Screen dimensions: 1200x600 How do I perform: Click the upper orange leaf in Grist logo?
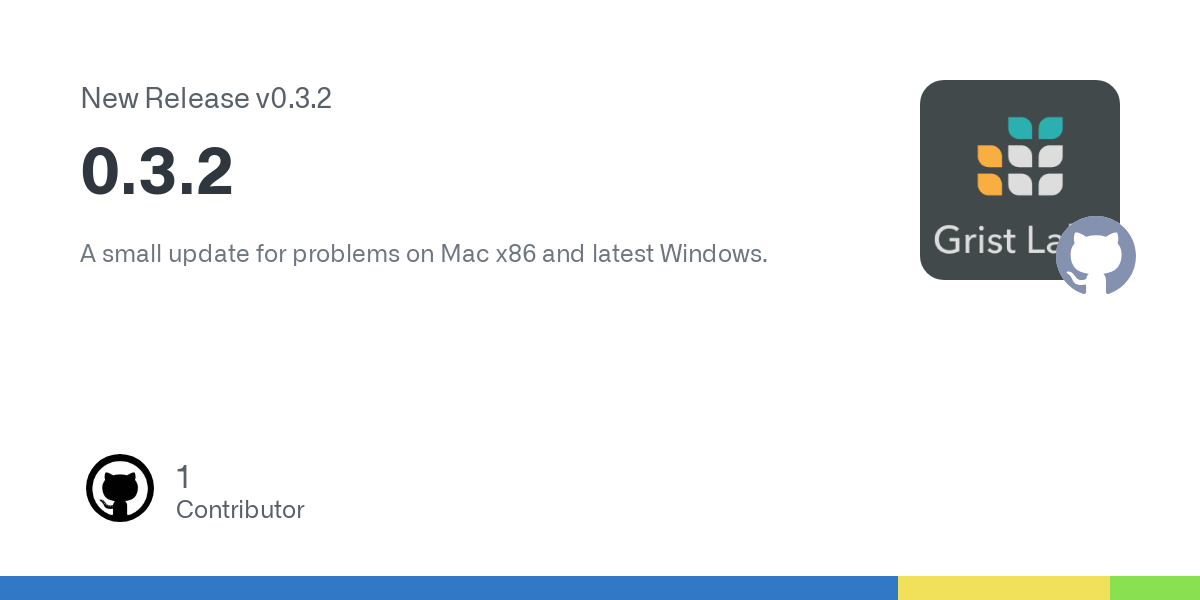pos(989,156)
